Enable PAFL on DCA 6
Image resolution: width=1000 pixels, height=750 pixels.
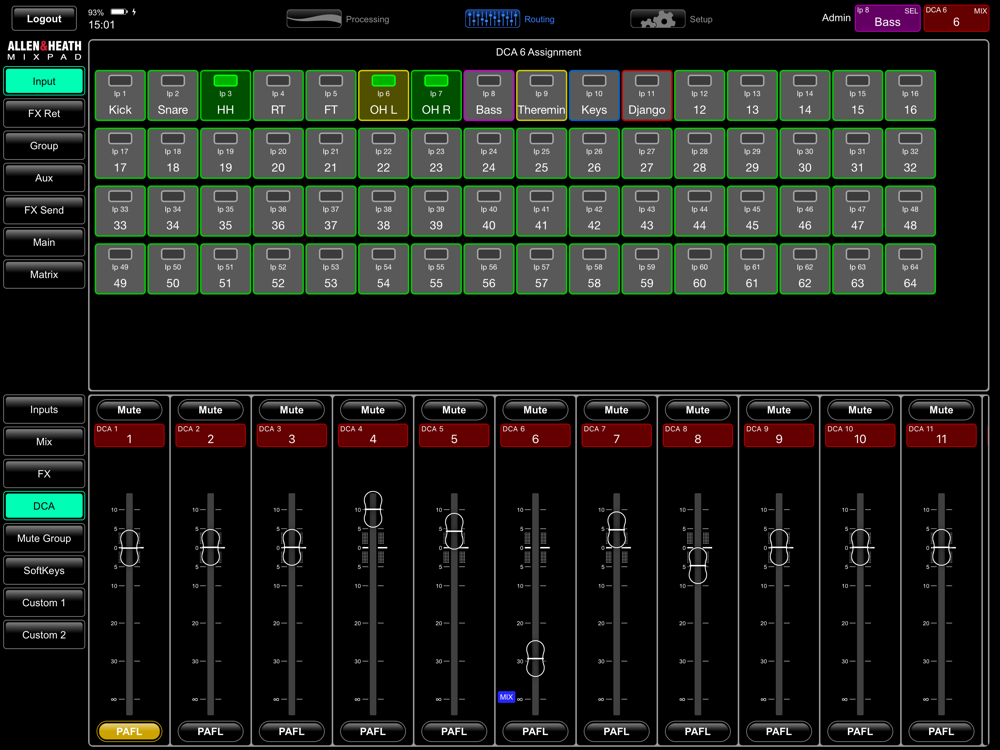[x=535, y=732]
